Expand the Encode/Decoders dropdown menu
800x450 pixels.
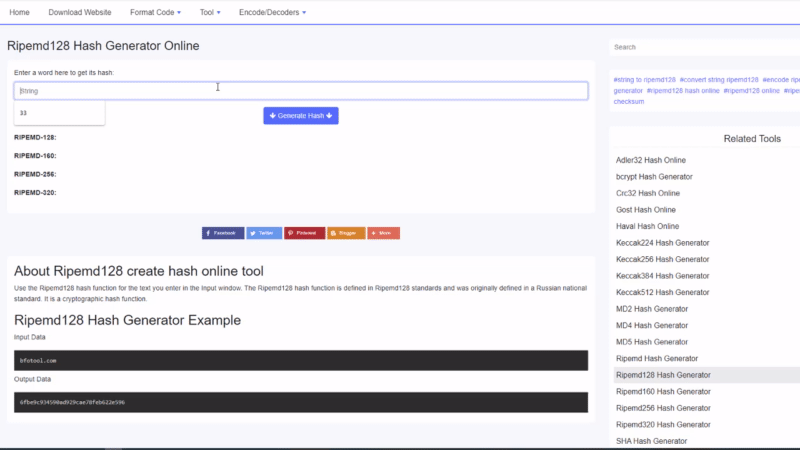(x=272, y=12)
